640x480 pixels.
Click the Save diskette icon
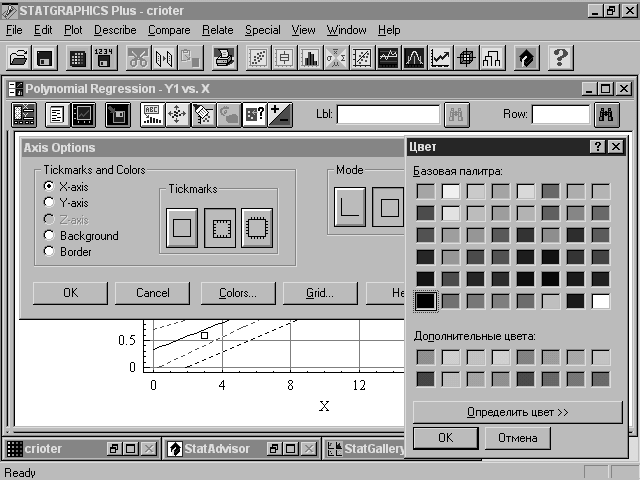44,58
